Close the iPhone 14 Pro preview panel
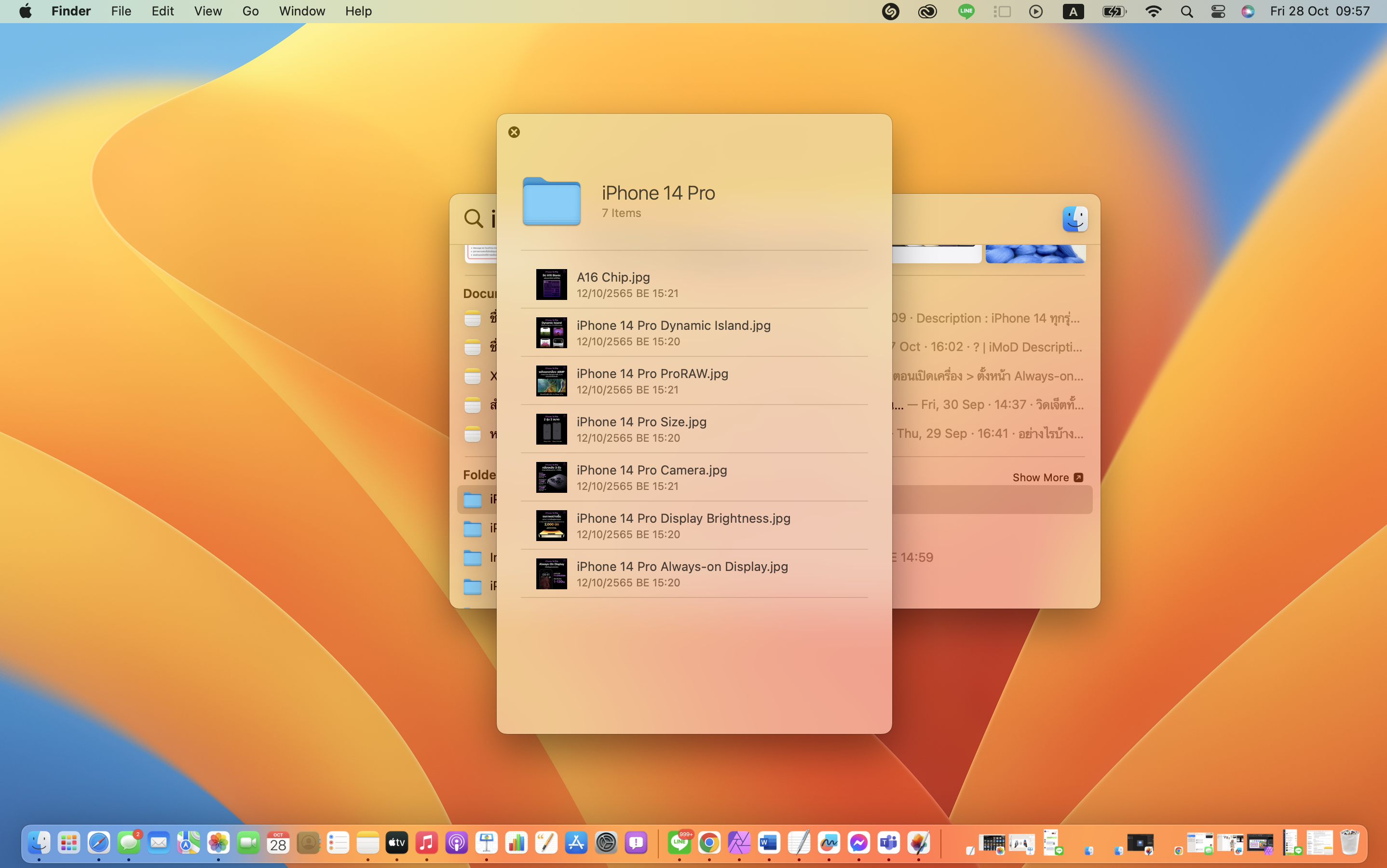The width and height of the screenshot is (1387, 868). click(x=514, y=132)
